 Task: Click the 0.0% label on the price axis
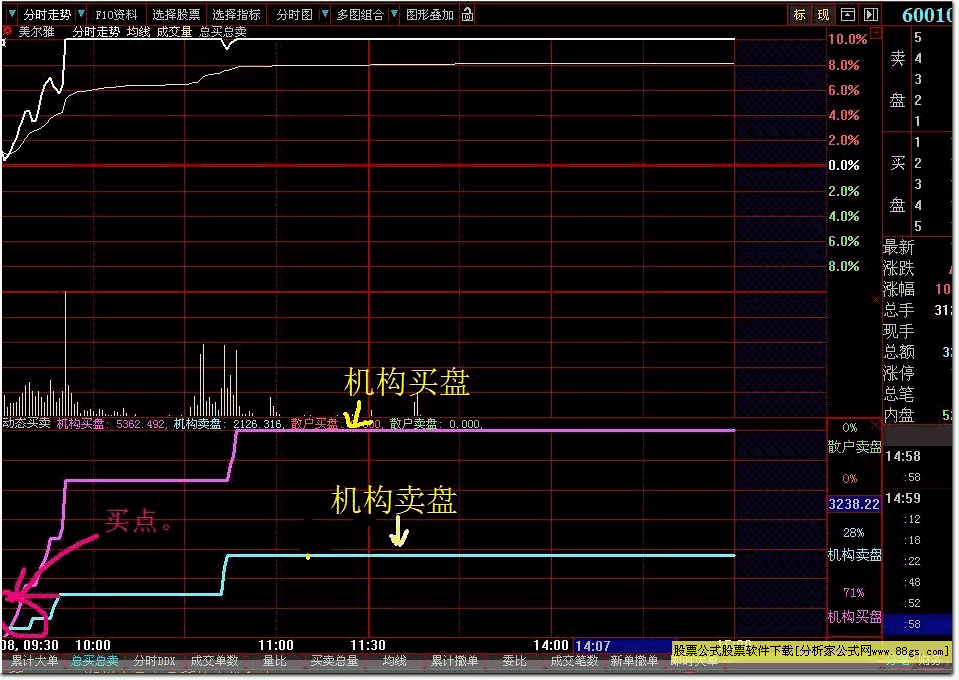pos(844,165)
